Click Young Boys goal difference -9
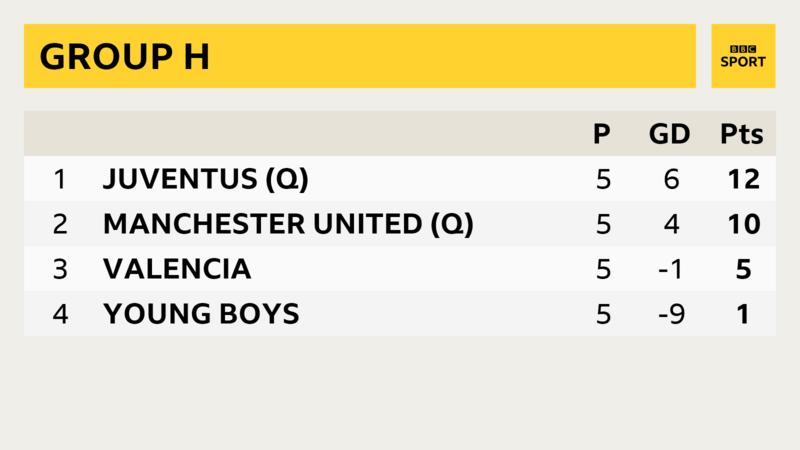The height and width of the screenshot is (450, 800). (x=671, y=314)
